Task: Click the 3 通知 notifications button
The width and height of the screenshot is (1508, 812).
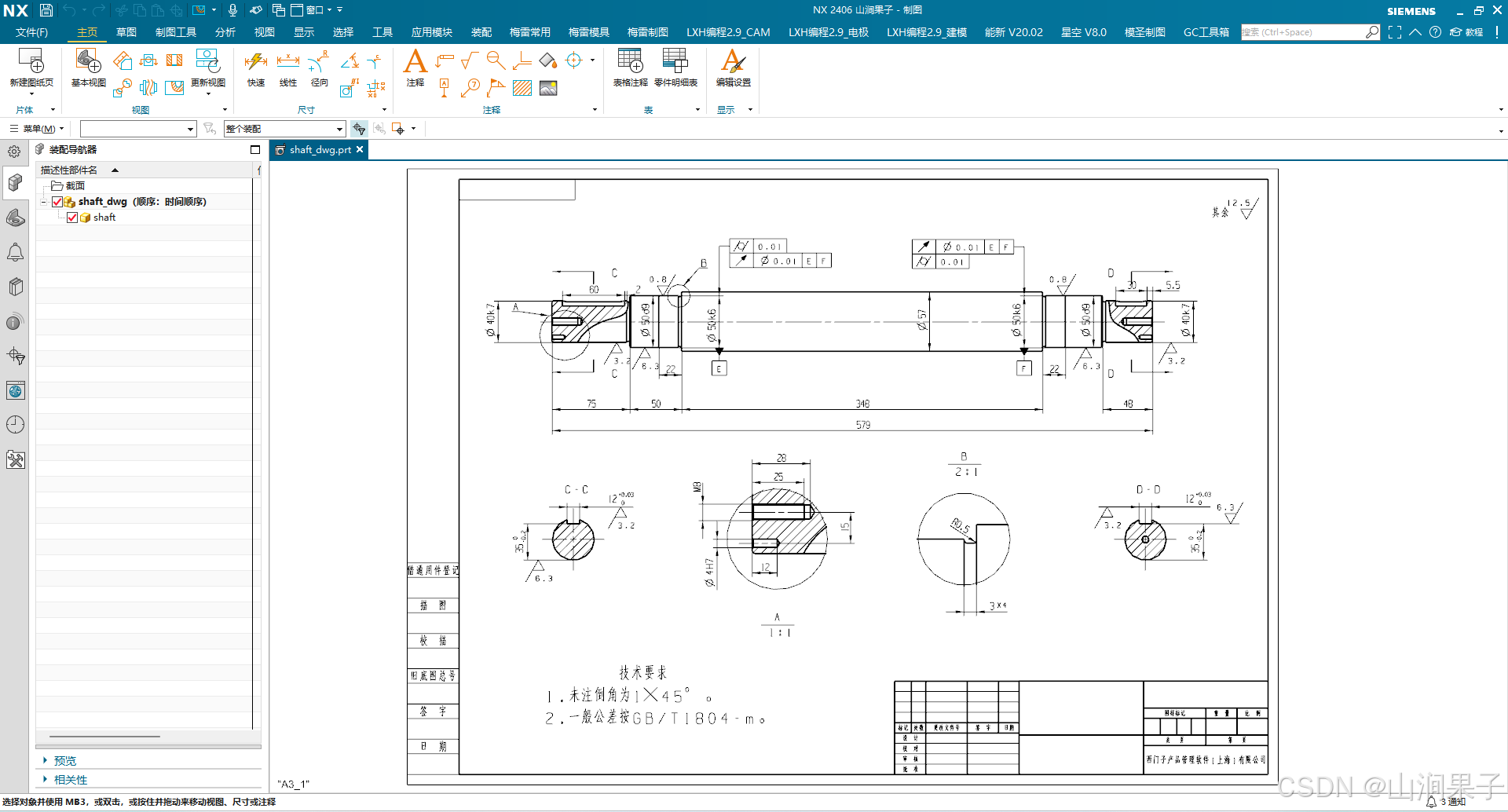Action: [x=1446, y=802]
